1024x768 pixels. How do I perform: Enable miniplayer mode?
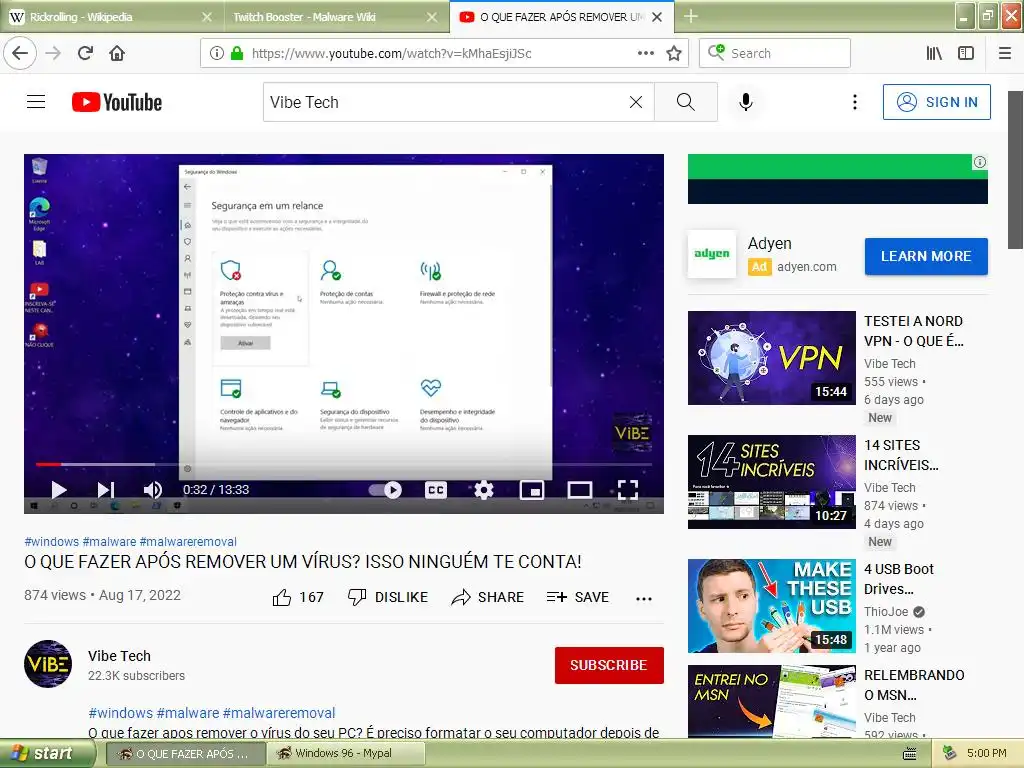(x=532, y=490)
